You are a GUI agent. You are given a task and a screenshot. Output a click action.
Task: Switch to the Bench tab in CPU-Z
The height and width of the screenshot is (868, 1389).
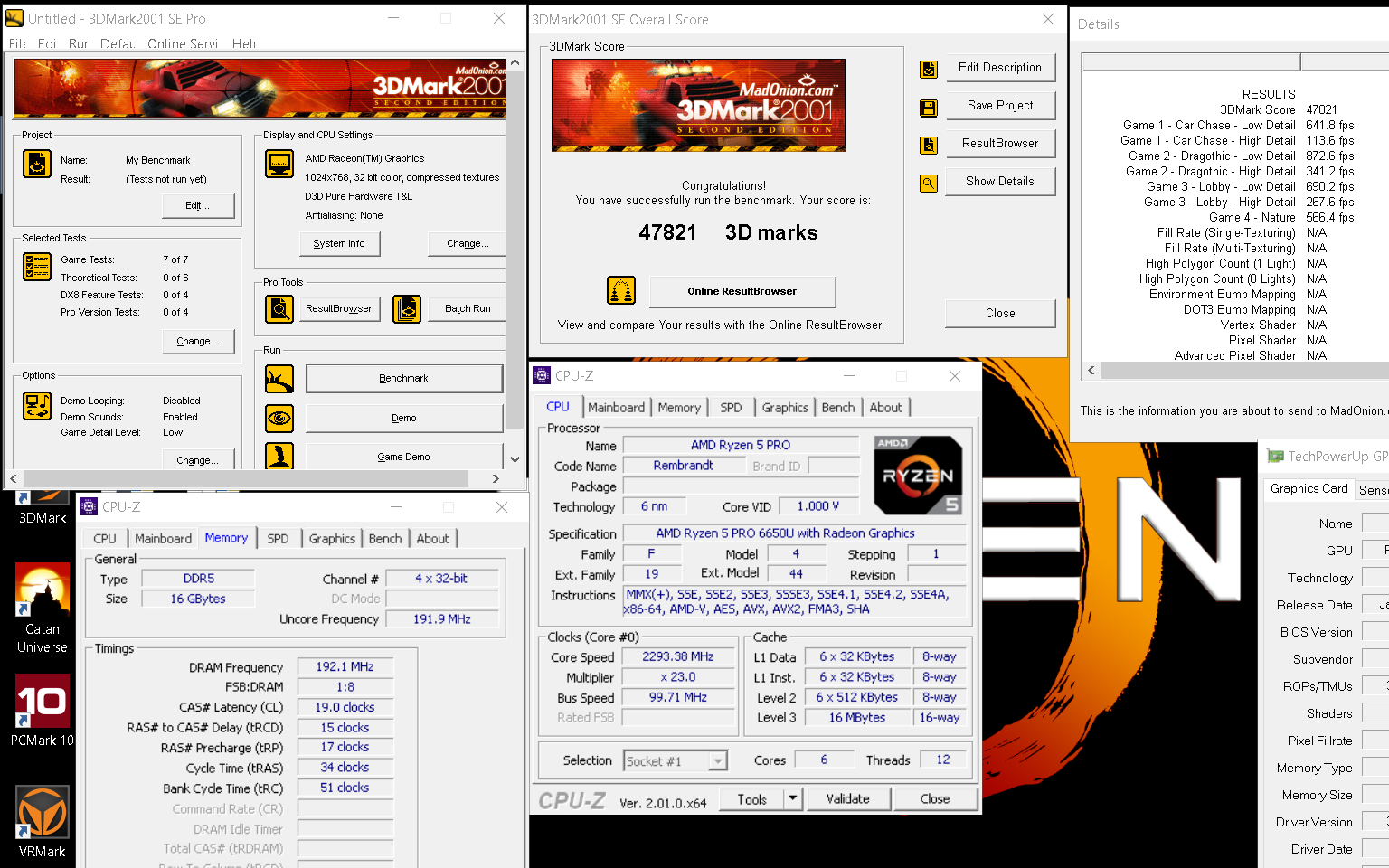tap(838, 408)
